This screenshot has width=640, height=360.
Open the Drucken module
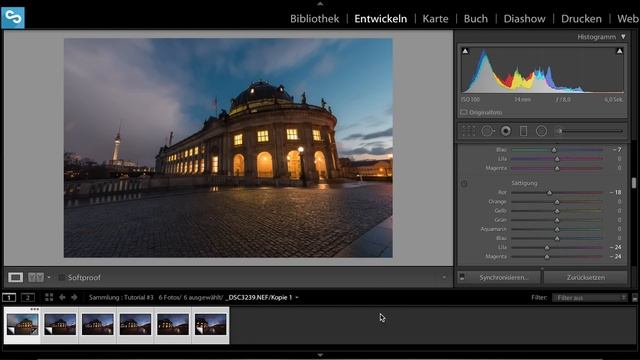(581, 19)
